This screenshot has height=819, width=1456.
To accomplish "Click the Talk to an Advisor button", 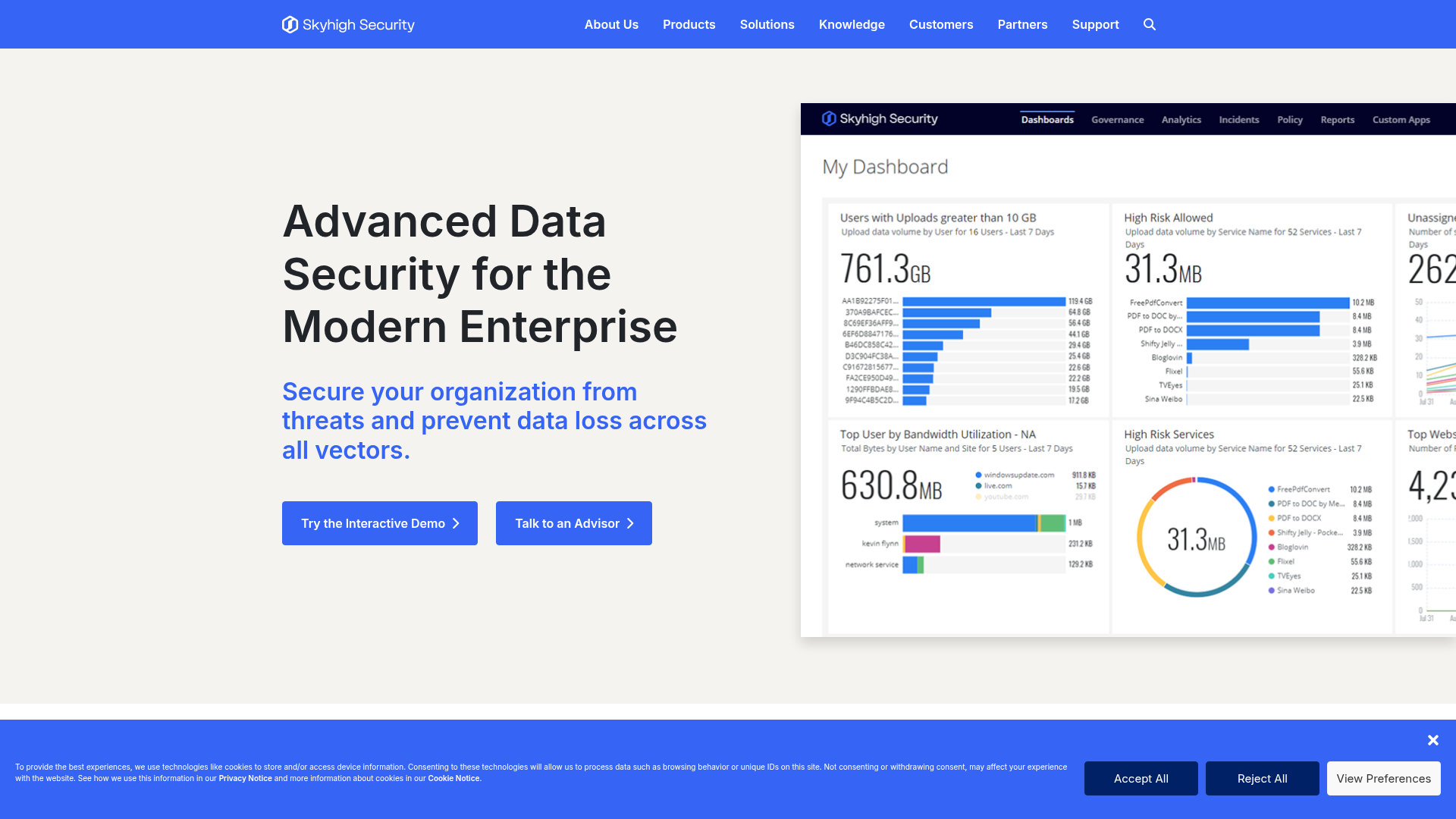I will tap(573, 523).
